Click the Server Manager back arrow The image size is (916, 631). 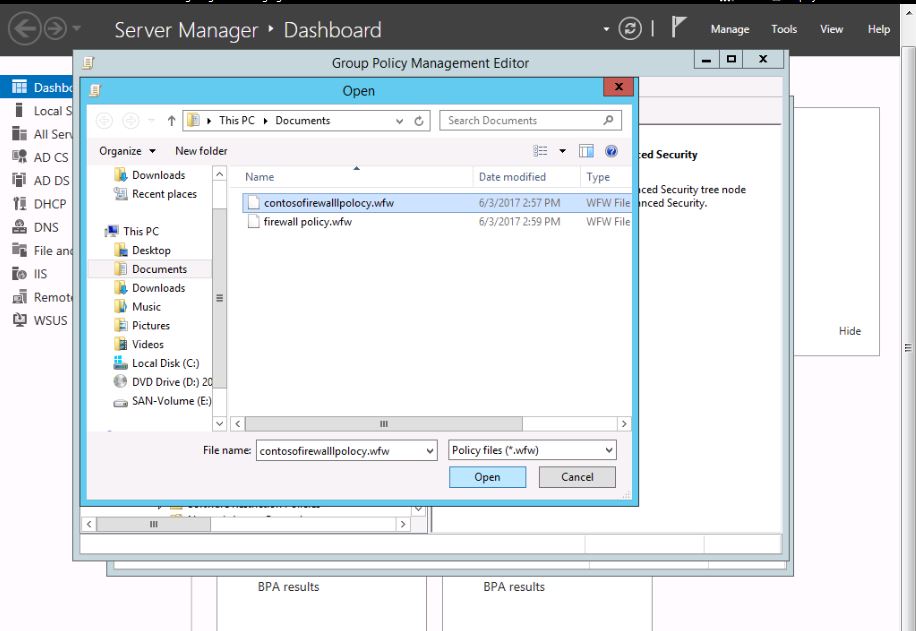pyautogui.click(x=25, y=28)
